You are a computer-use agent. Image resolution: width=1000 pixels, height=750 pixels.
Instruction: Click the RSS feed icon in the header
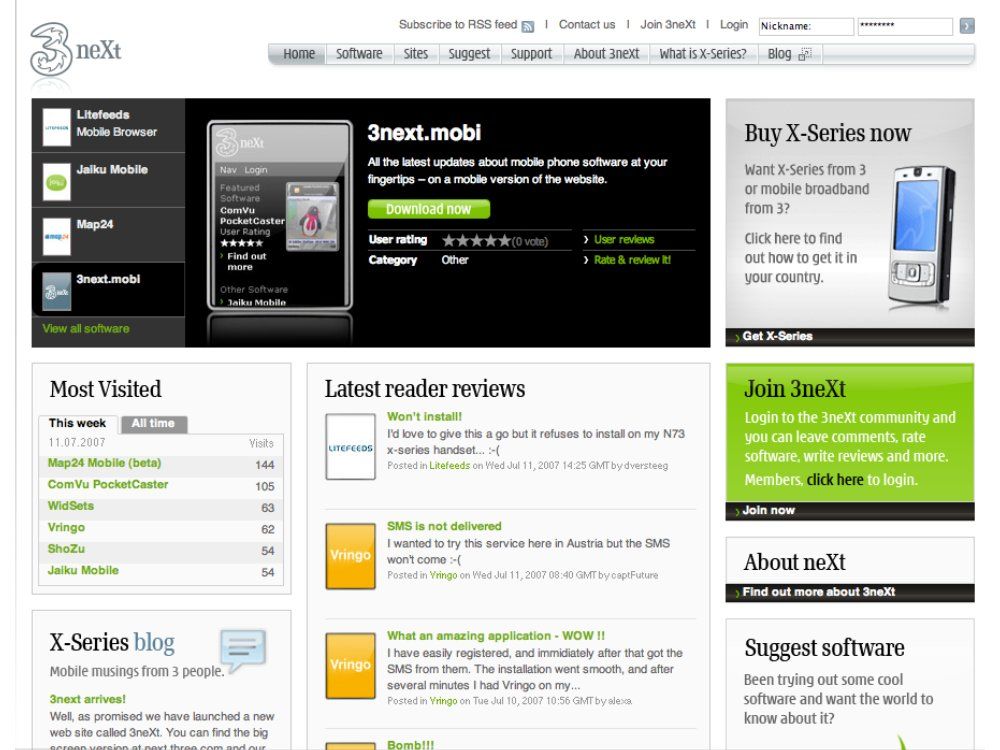pos(527,25)
